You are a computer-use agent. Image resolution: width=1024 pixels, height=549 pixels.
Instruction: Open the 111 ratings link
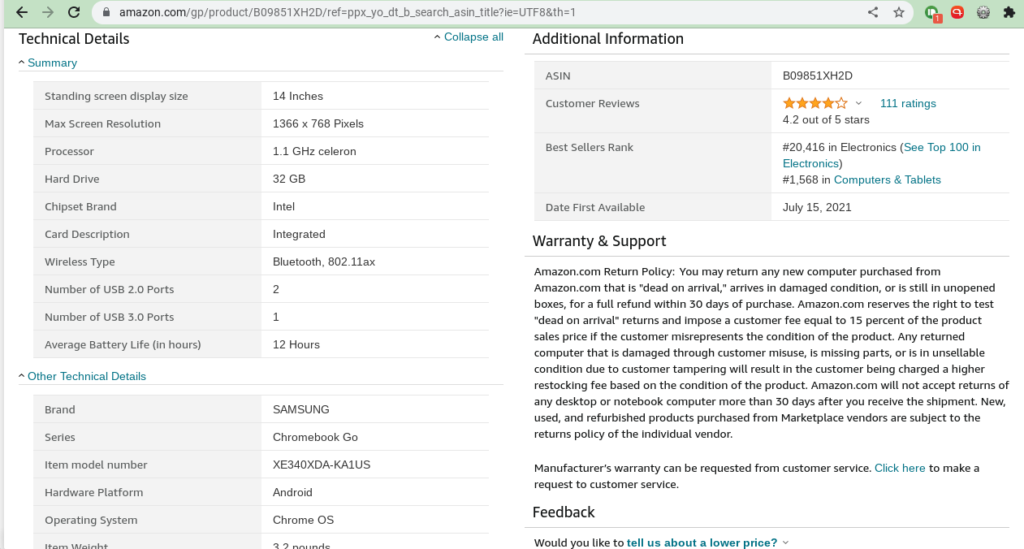pyautogui.click(x=908, y=103)
